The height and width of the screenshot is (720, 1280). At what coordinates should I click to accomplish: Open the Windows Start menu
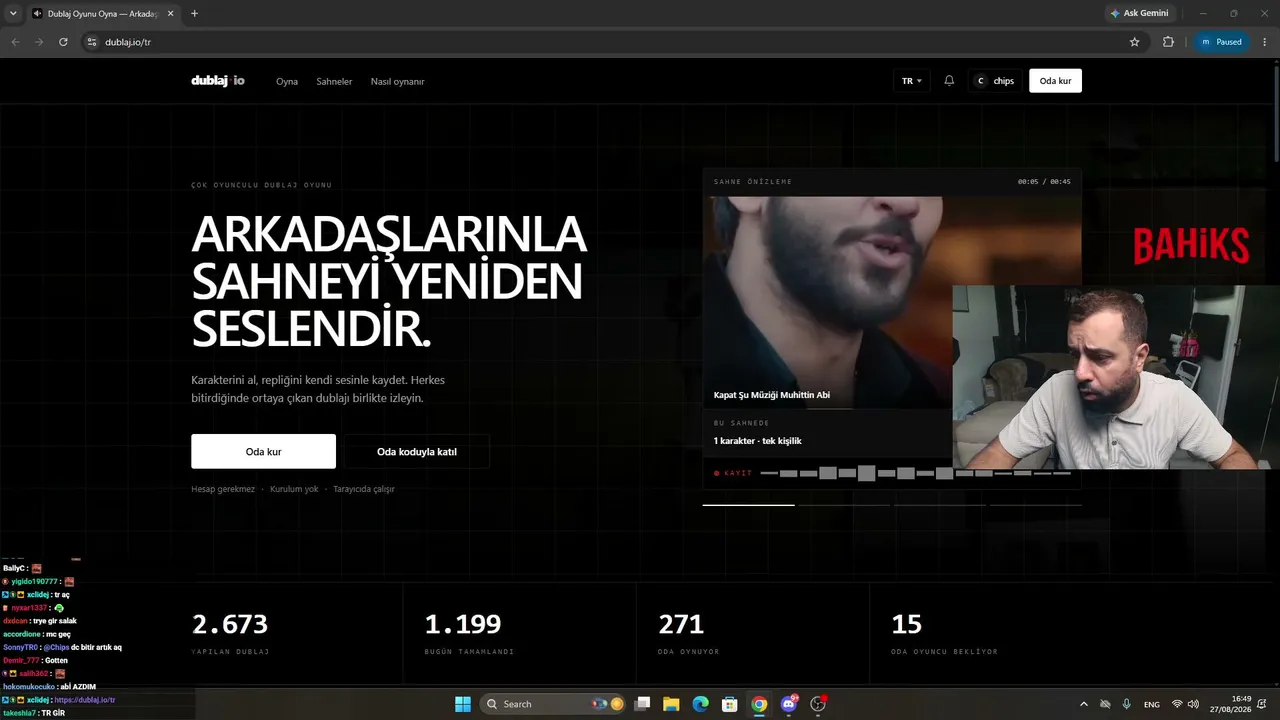tap(463, 704)
